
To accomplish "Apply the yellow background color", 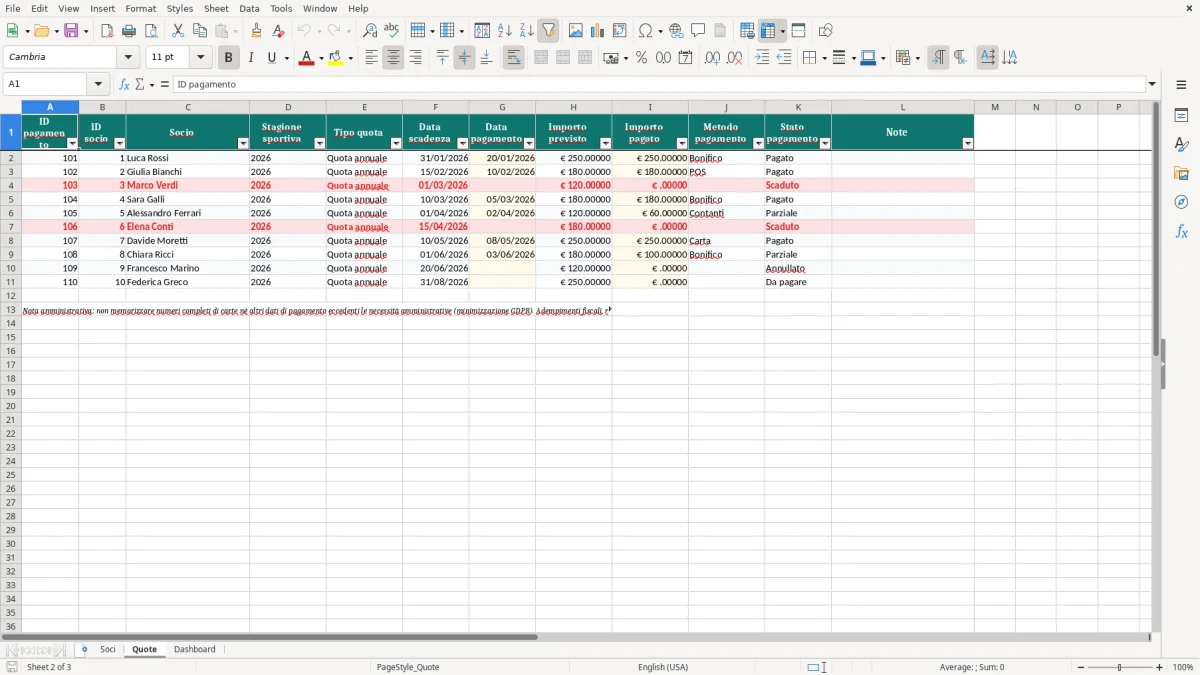I will pos(336,58).
